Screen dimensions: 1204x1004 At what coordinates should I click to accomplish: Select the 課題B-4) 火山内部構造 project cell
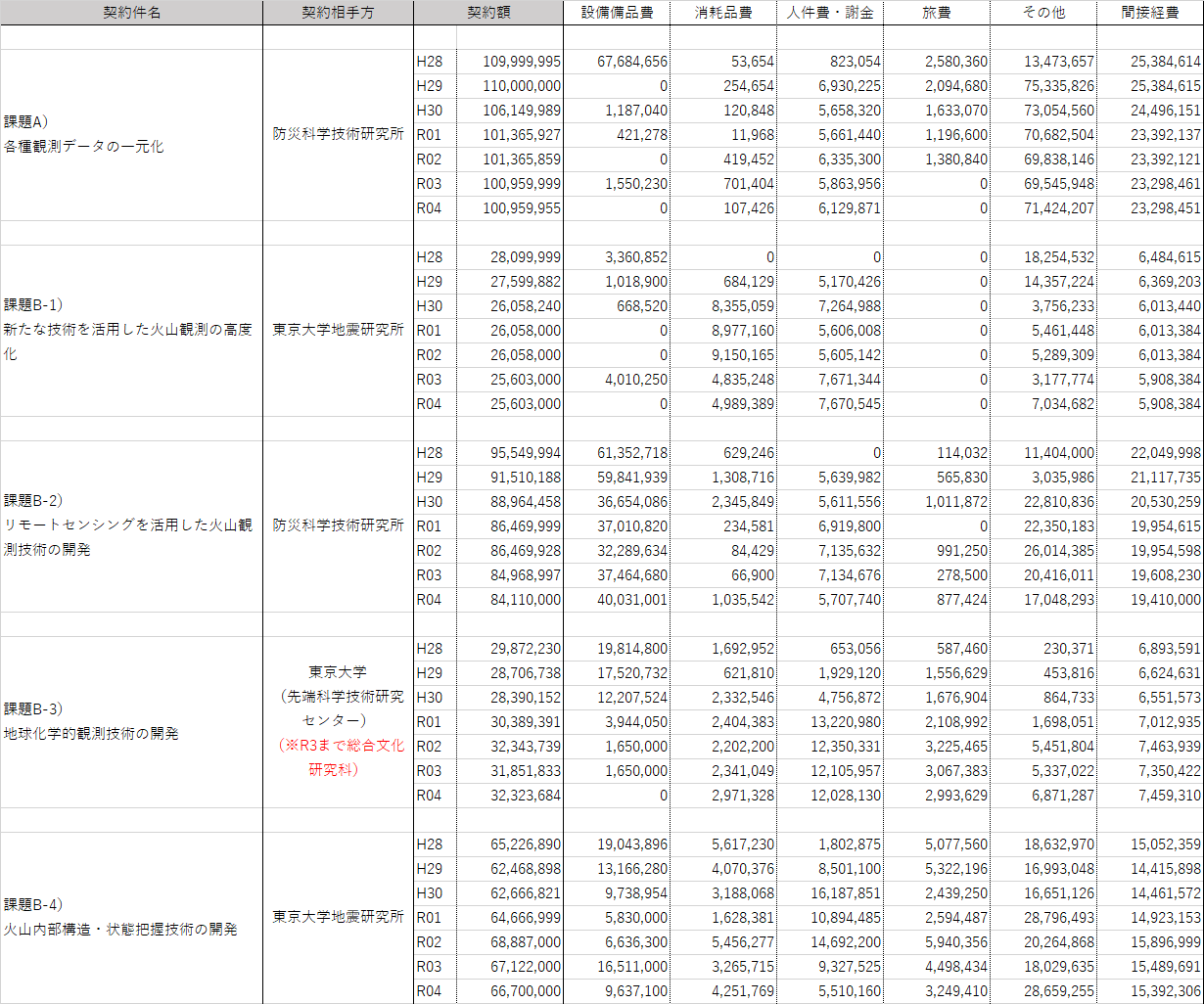pyautogui.click(x=120, y=917)
